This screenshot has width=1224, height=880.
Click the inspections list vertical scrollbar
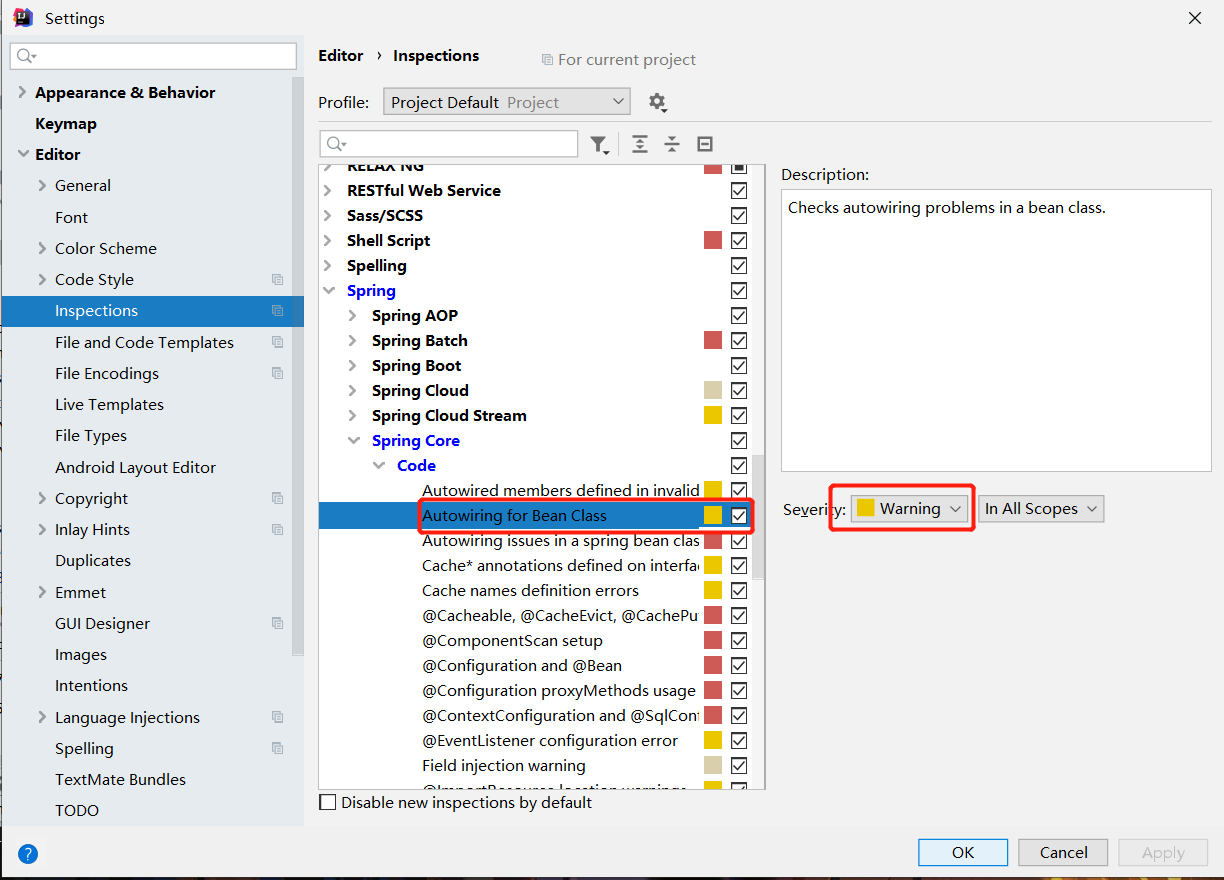click(x=758, y=515)
